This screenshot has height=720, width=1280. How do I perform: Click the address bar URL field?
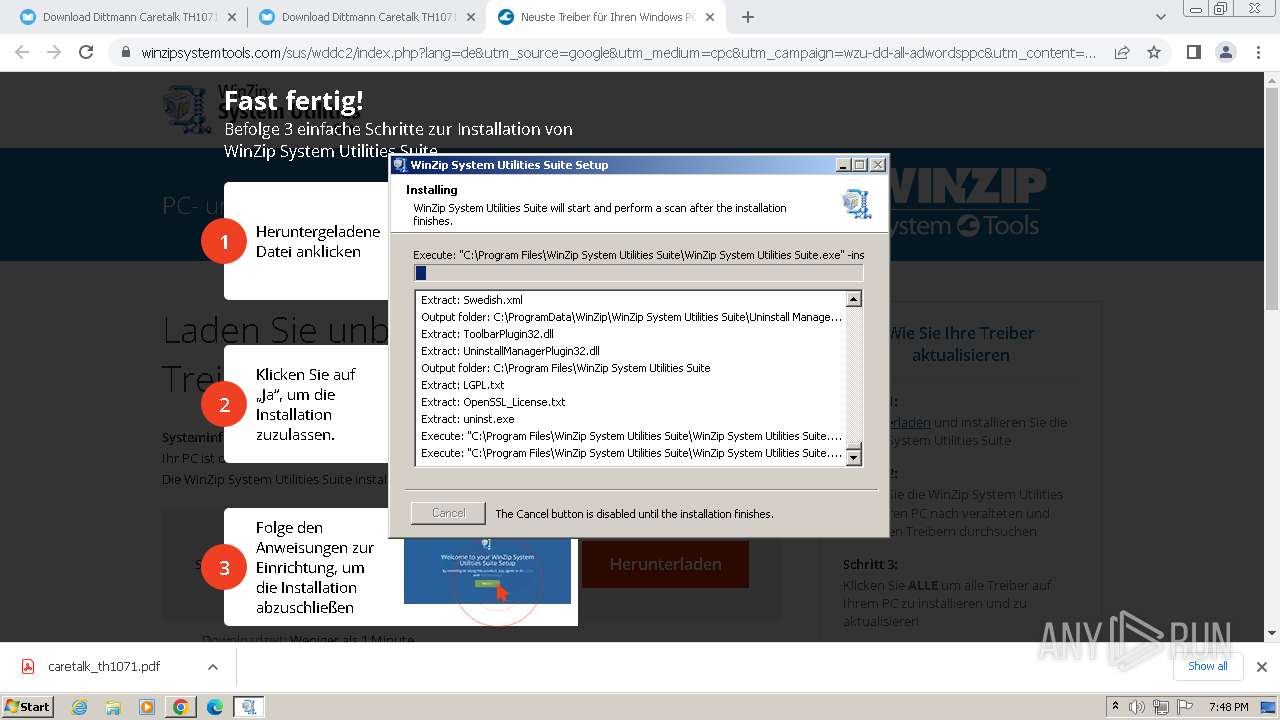pos(618,52)
